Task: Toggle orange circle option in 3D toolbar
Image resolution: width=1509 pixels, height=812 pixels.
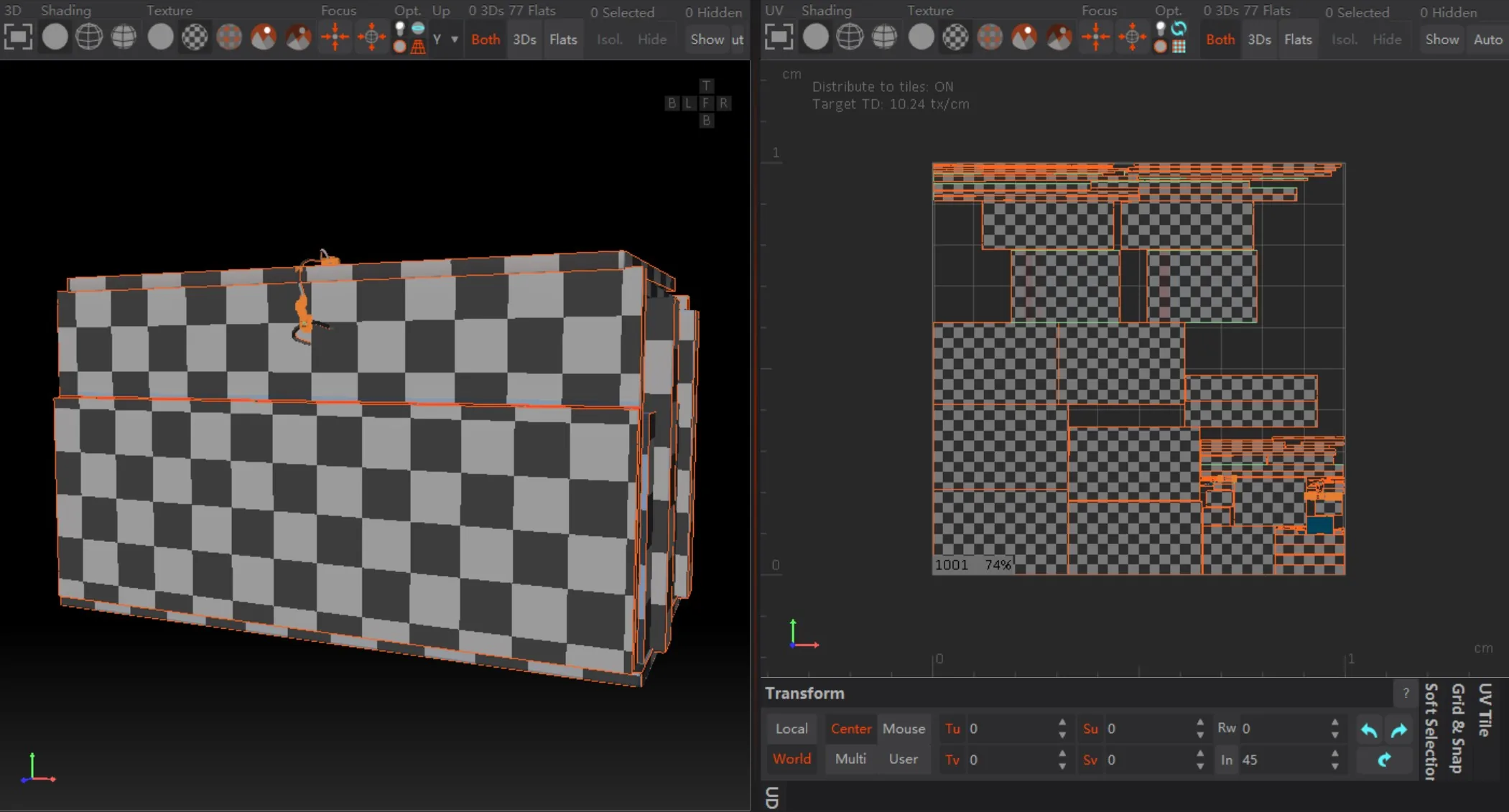Action: [400, 46]
